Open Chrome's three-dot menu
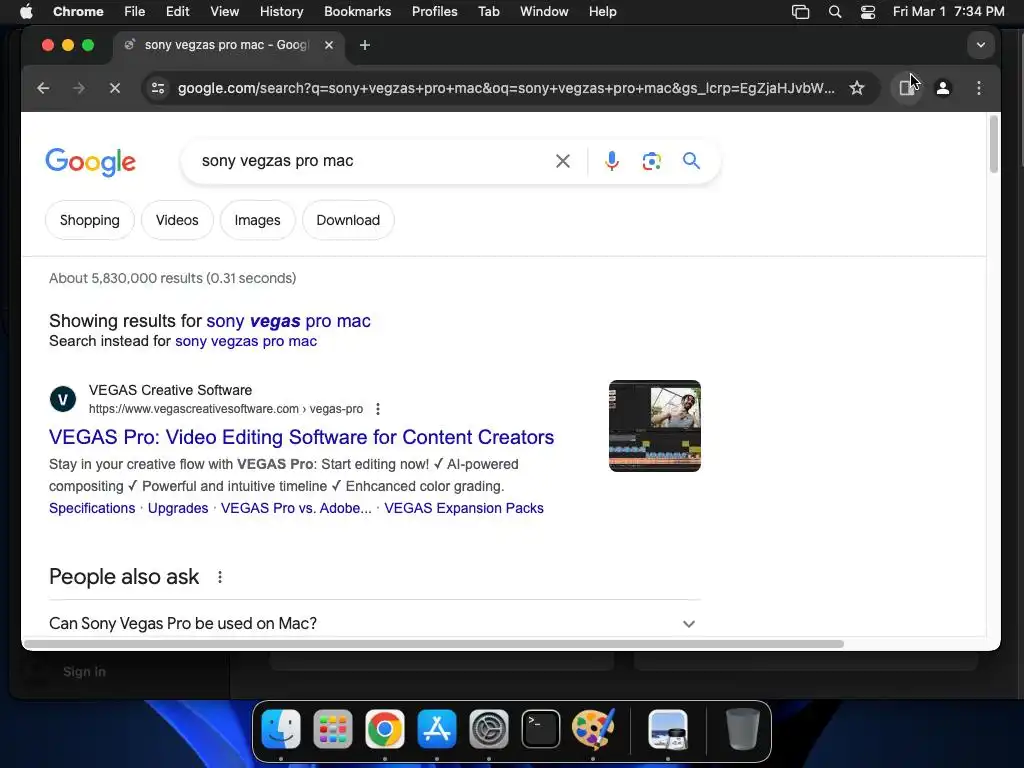The image size is (1024, 768). click(978, 88)
